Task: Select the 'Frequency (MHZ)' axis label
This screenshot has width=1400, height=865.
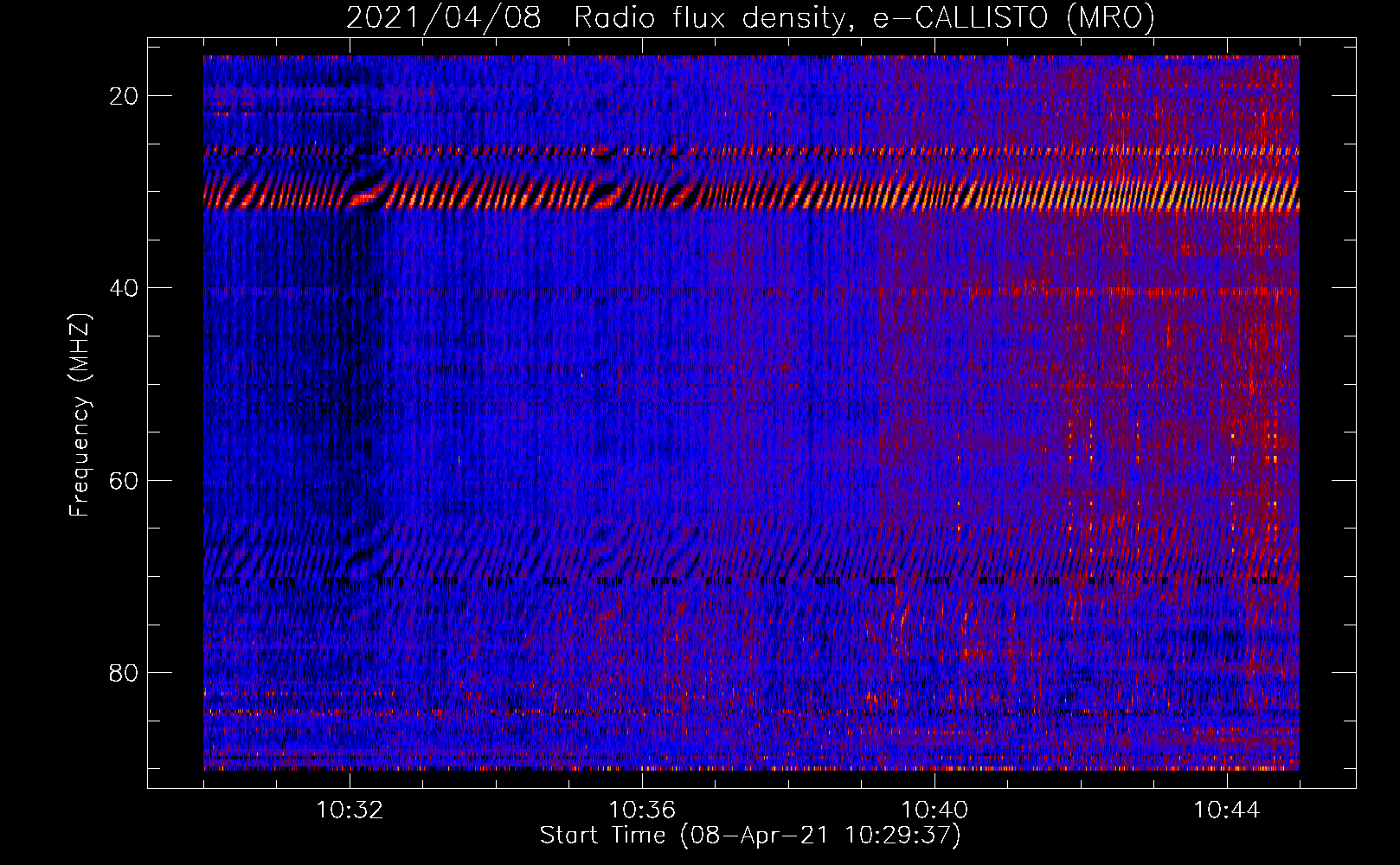Action: tap(79, 415)
